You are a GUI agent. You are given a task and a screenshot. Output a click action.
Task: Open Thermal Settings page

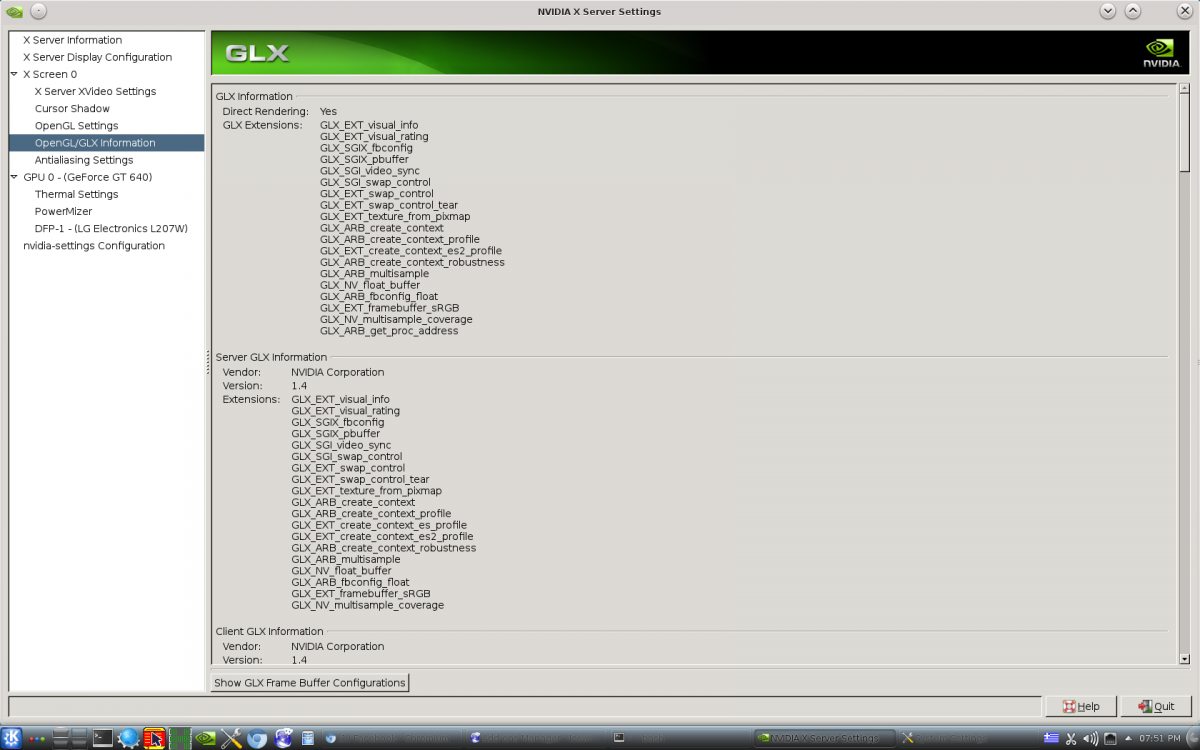point(76,194)
